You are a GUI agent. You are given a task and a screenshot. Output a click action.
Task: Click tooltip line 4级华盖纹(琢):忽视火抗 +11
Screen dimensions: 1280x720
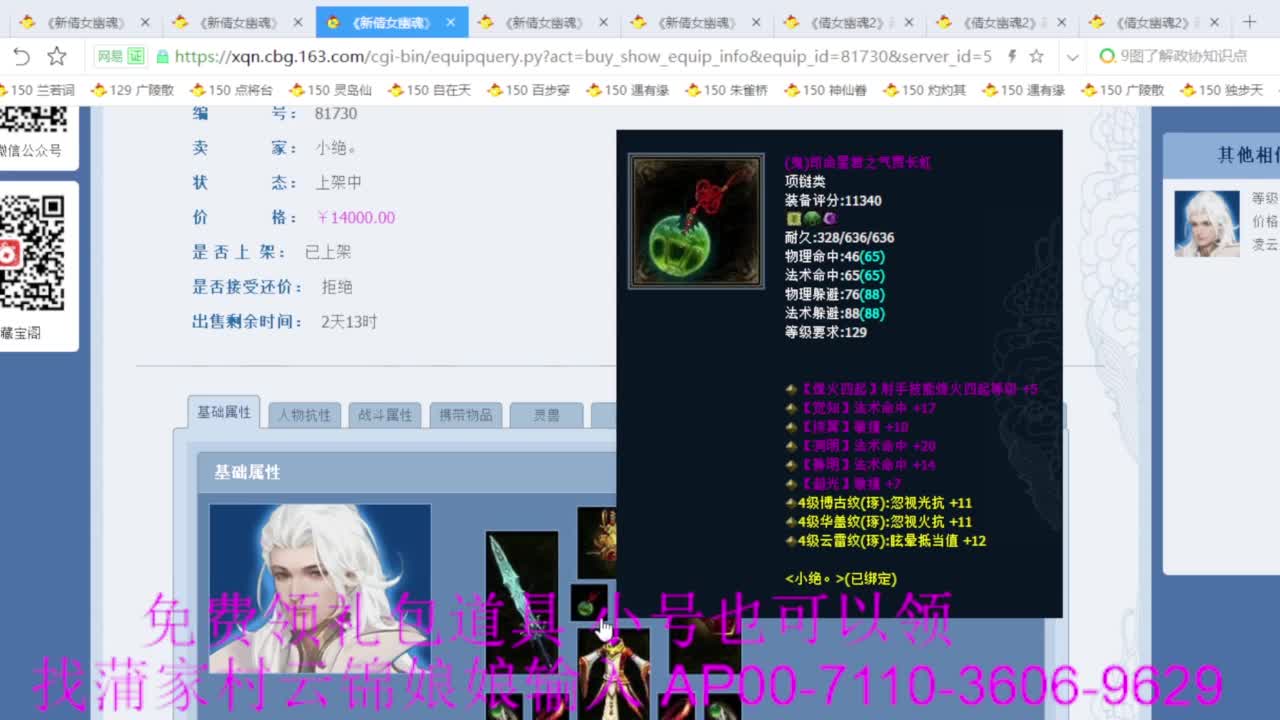pos(879,522)
